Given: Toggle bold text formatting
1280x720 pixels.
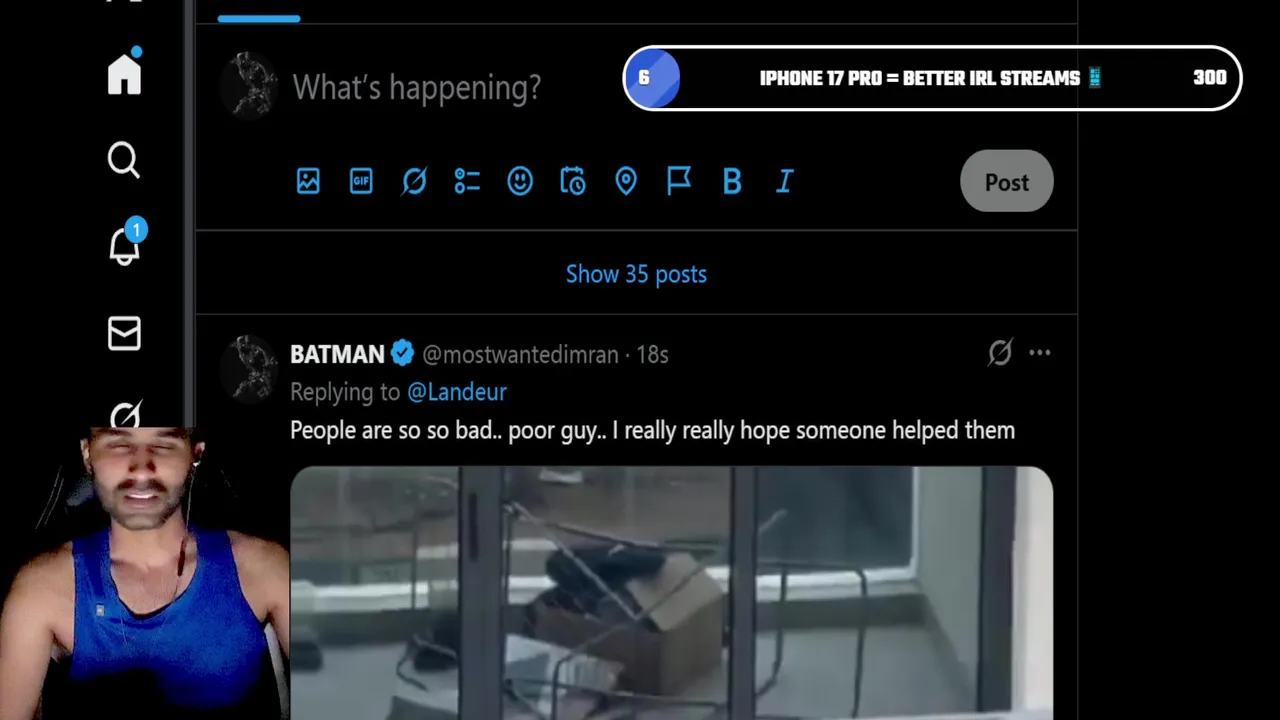Looking at the screenshot, I should coord(732,181).
